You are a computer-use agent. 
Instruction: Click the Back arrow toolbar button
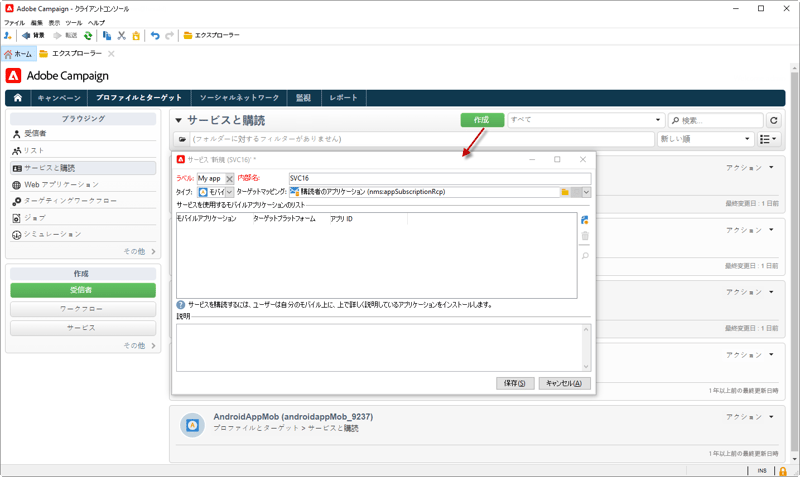[x=33, y=35]
